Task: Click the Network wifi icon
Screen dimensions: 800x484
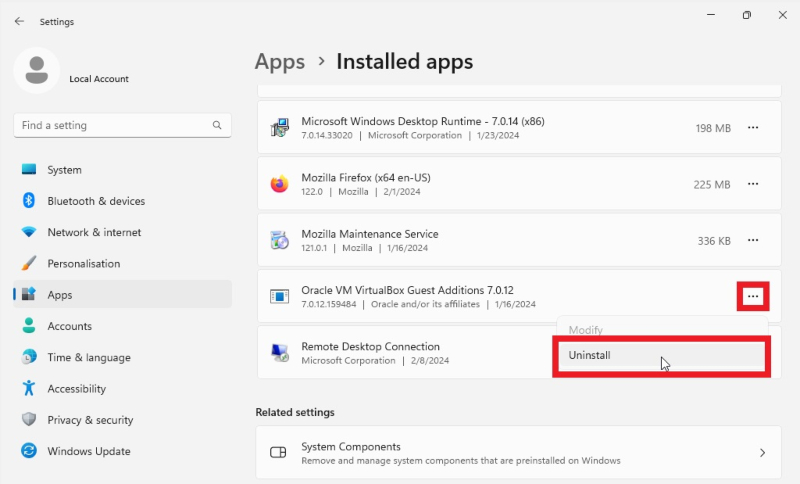Action: (x=29, y=232)
